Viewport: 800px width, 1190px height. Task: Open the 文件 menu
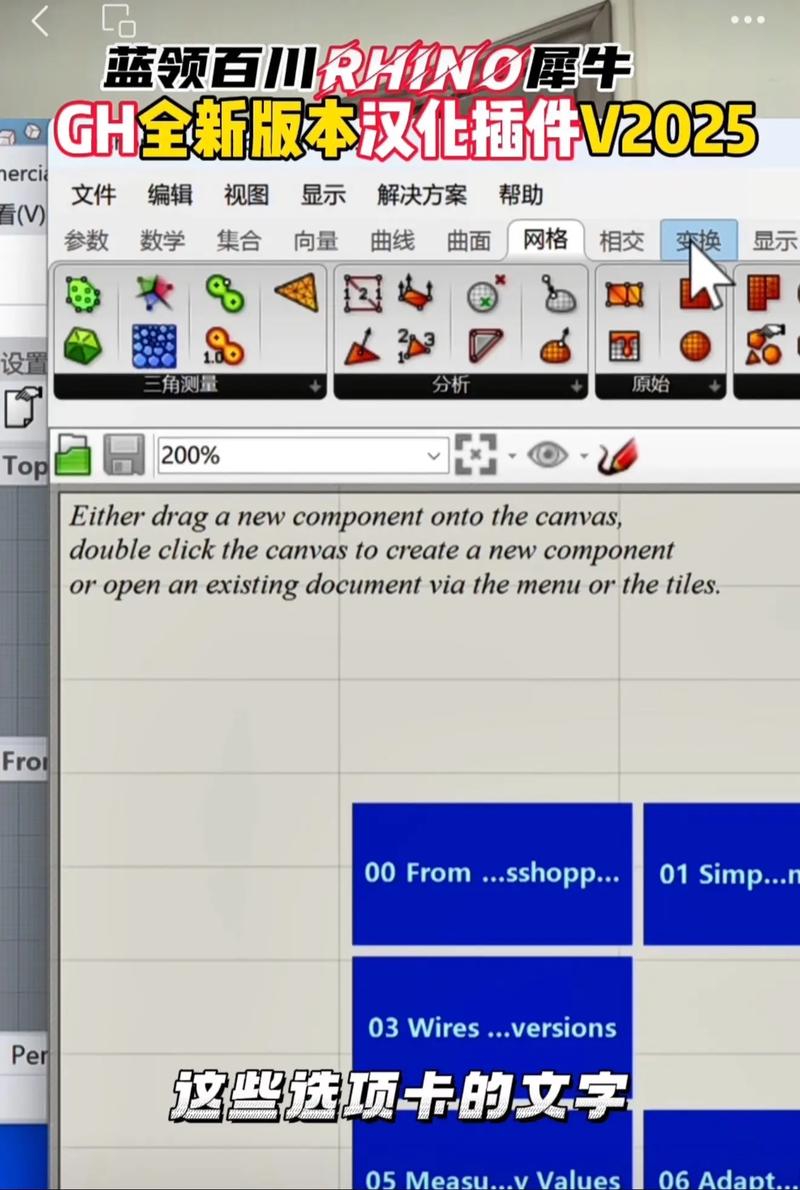pyautogui.click(x=93, y=195)
